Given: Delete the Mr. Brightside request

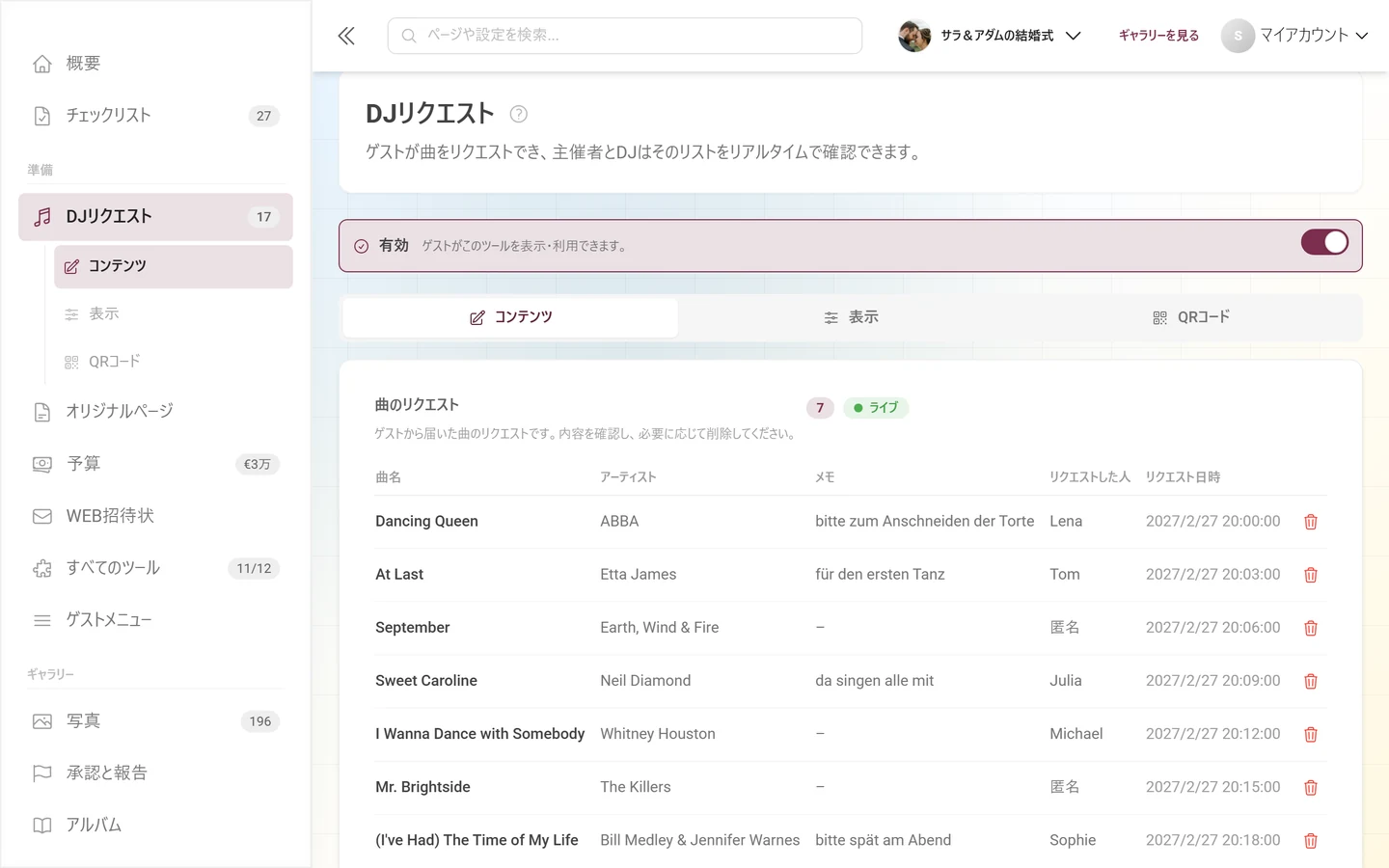Looking at the screenshot, I should [x=1311, y=788].
